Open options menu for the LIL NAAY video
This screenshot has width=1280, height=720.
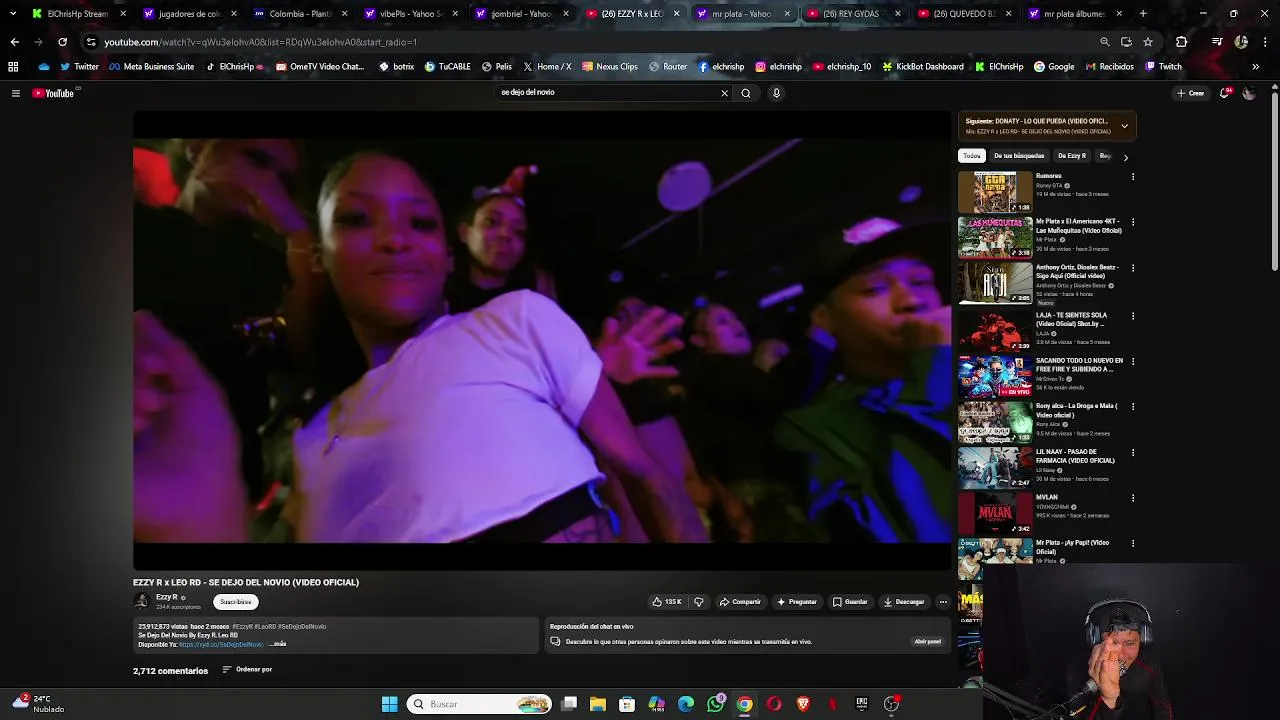[x=1132, y=452]
